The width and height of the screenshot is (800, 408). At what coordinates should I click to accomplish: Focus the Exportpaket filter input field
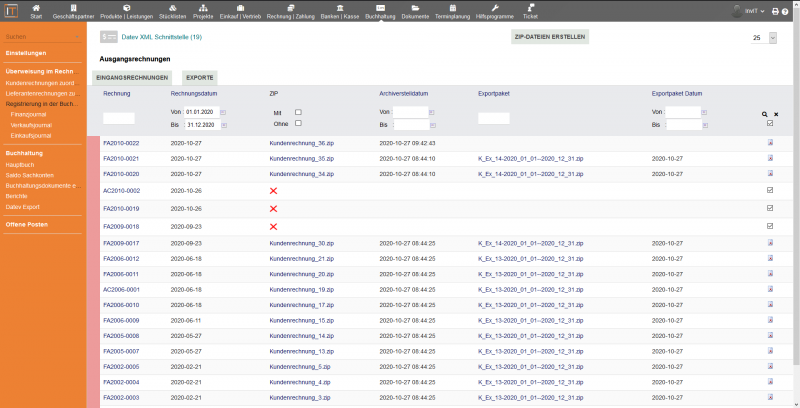(x=494, y=118)
